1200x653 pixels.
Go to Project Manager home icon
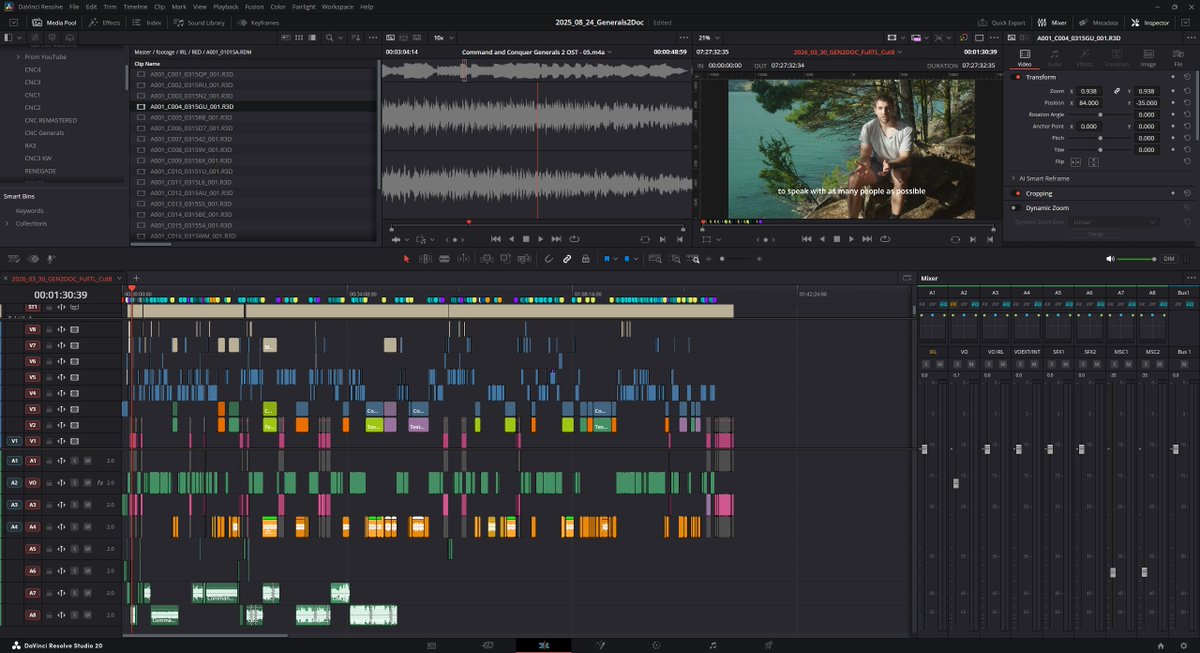point(1159,645)
